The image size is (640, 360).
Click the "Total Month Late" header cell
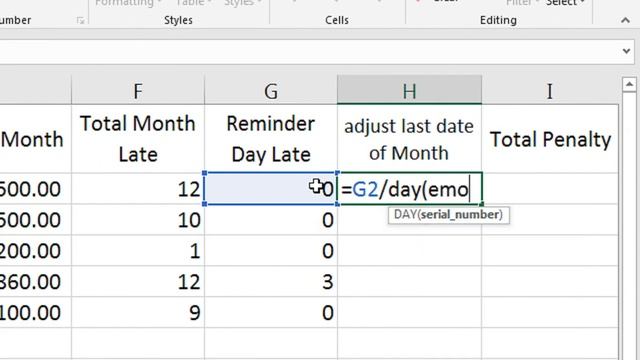138,139
